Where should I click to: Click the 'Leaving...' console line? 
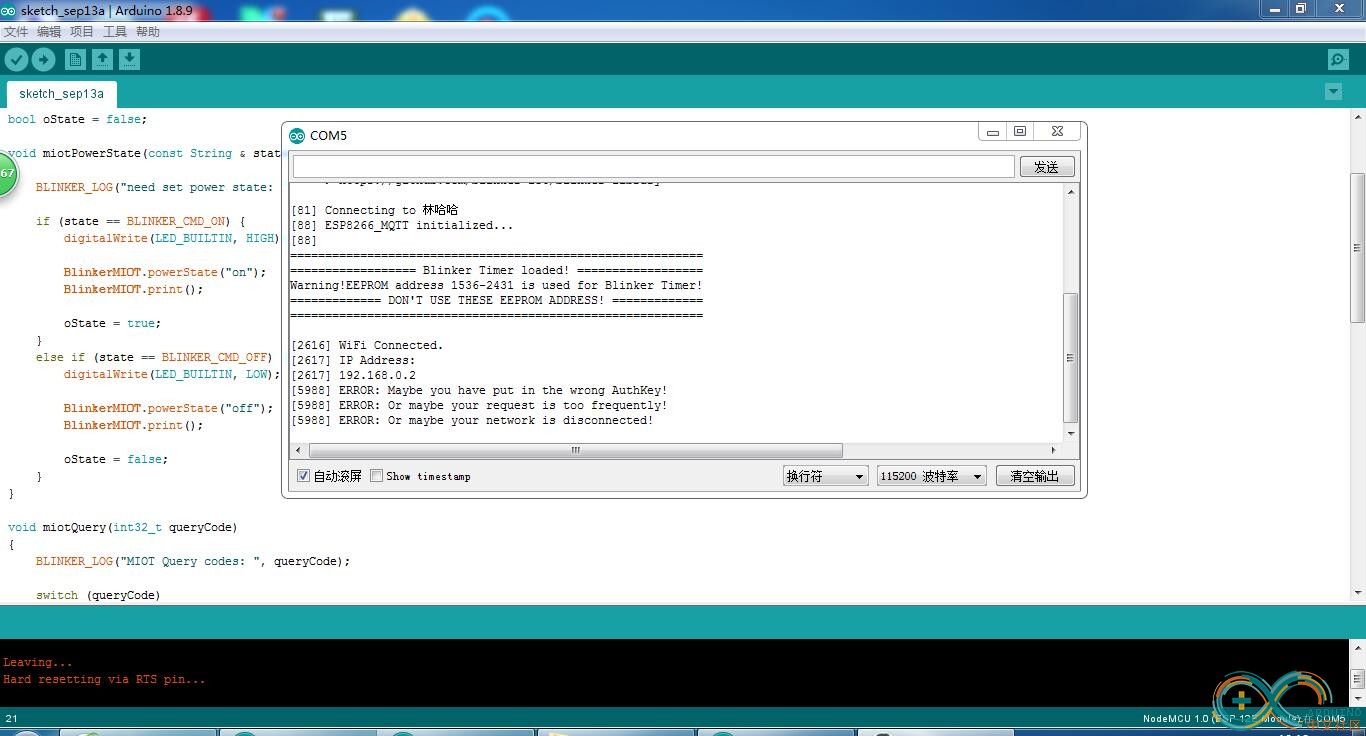[x=38, y=662]
